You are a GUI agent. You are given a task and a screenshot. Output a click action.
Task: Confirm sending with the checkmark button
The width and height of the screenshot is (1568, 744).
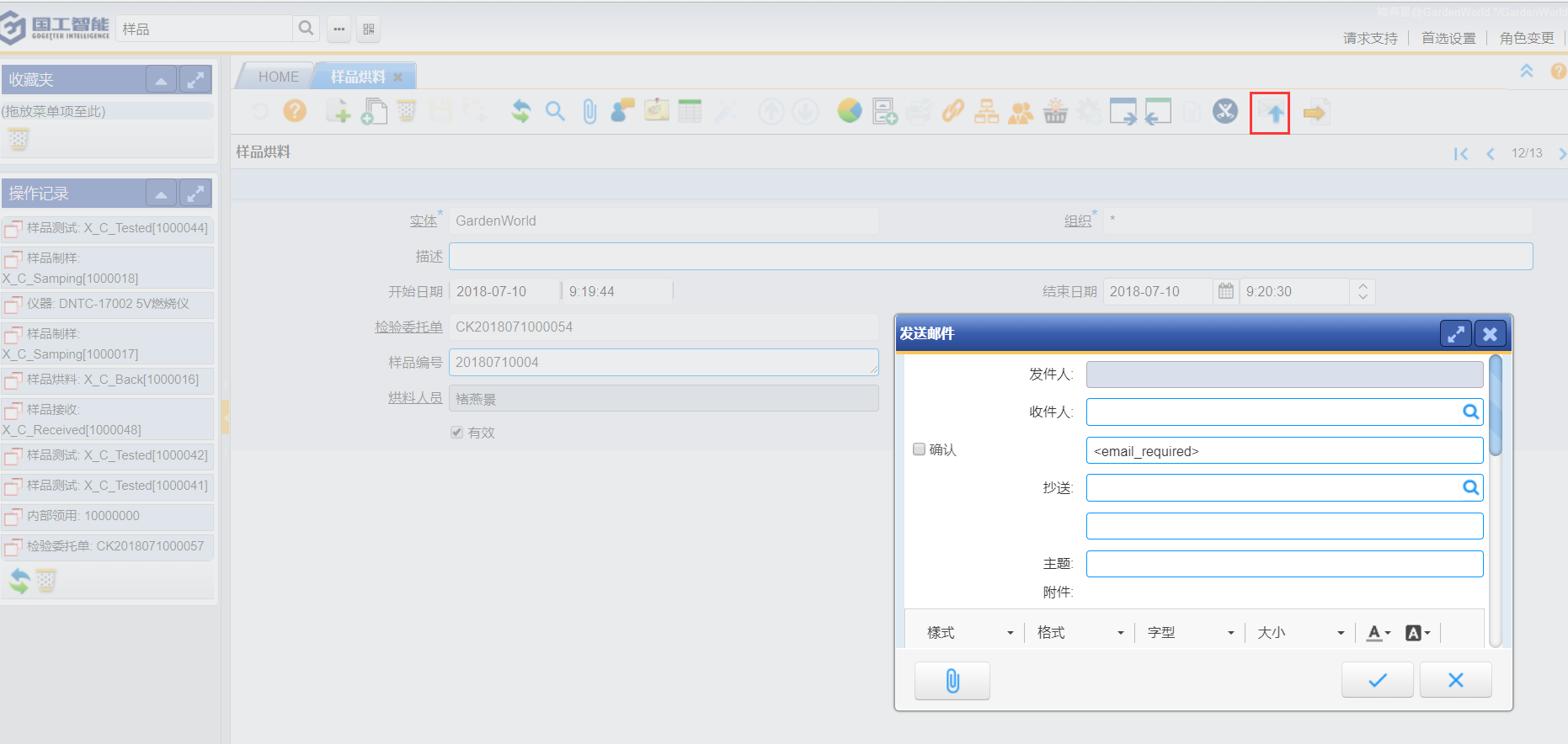(x=1377, y=680)
